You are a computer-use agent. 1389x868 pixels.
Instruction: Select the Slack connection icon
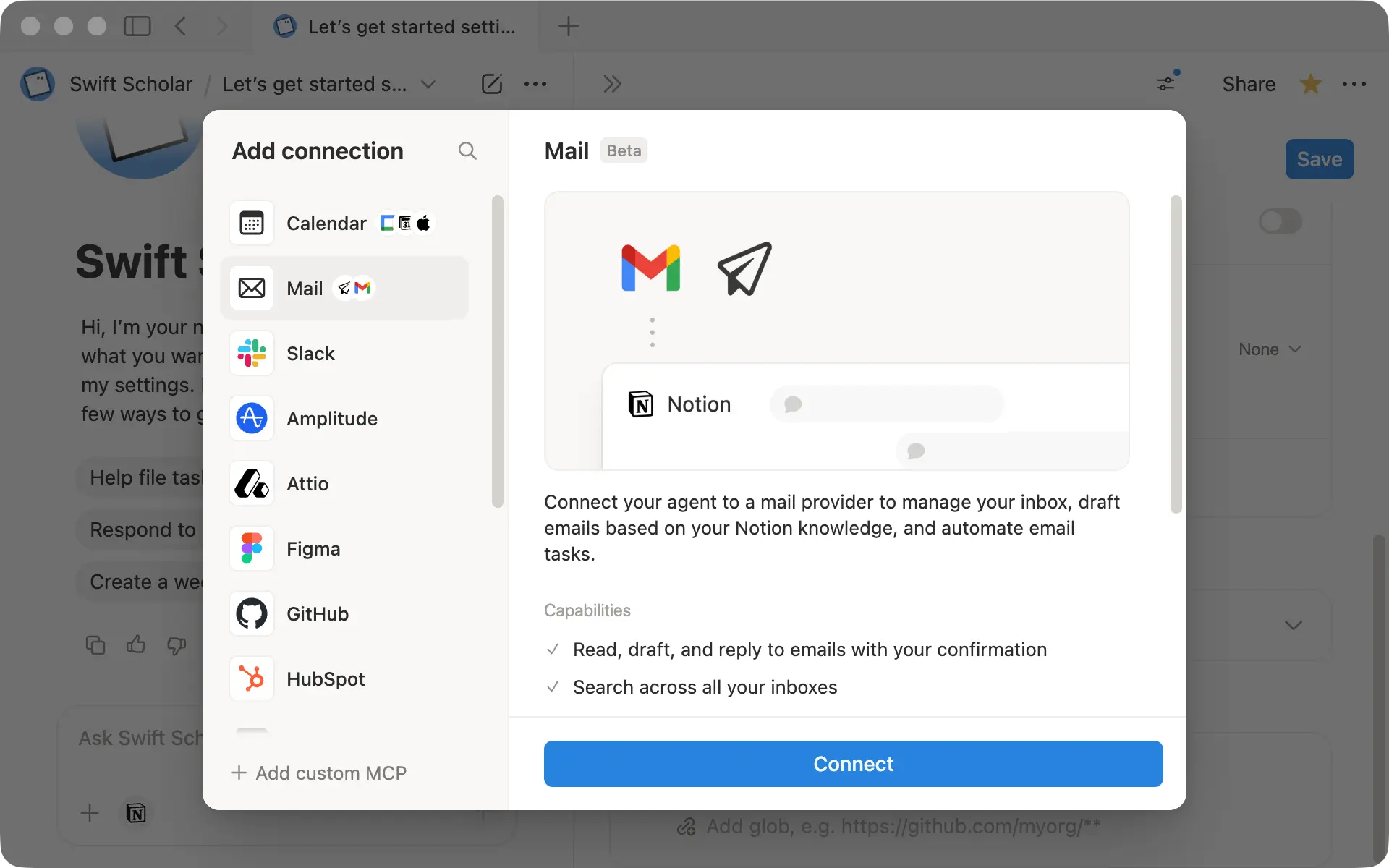(x=250, y=353)
